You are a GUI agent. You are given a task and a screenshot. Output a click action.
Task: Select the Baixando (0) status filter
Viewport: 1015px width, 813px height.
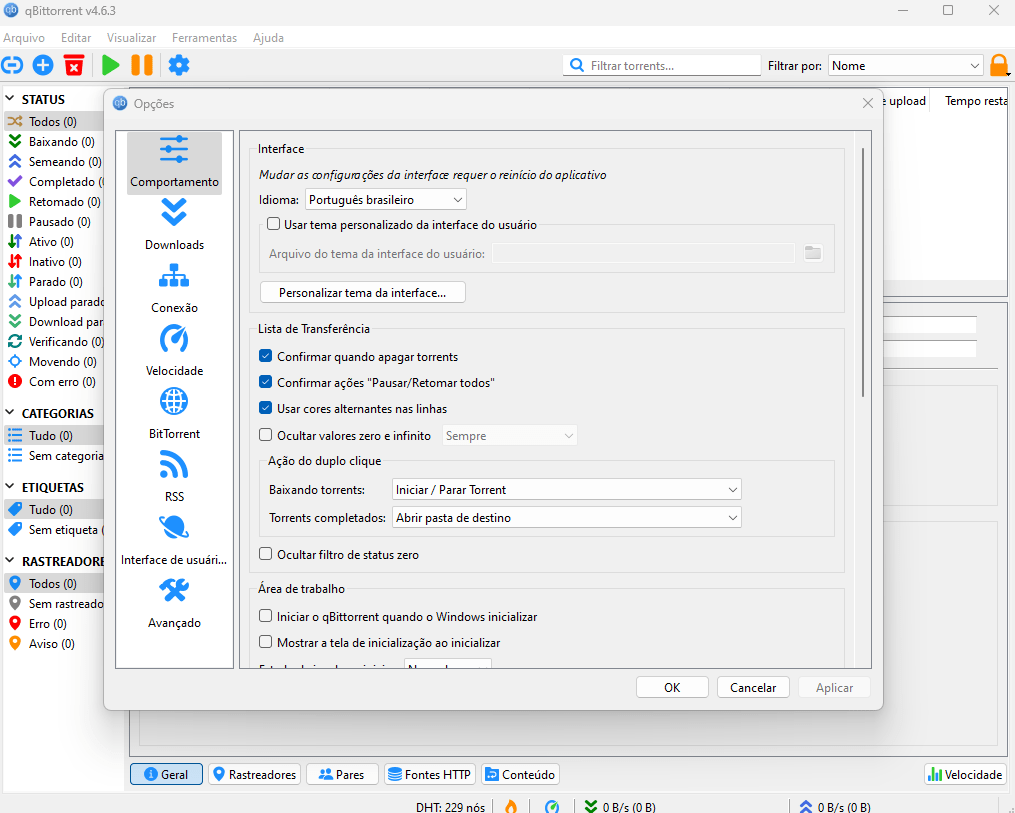[54, 142]
